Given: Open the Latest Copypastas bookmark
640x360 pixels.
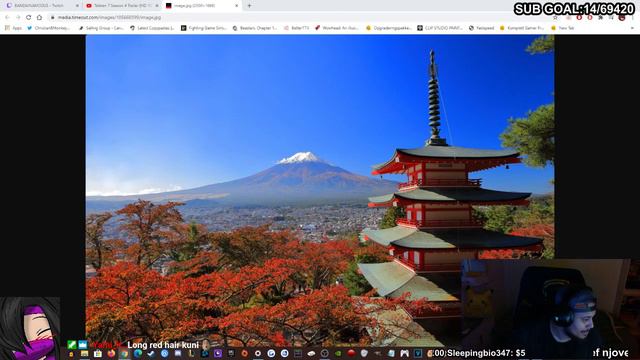Looking at the screenshot, I should click(152, 28).
